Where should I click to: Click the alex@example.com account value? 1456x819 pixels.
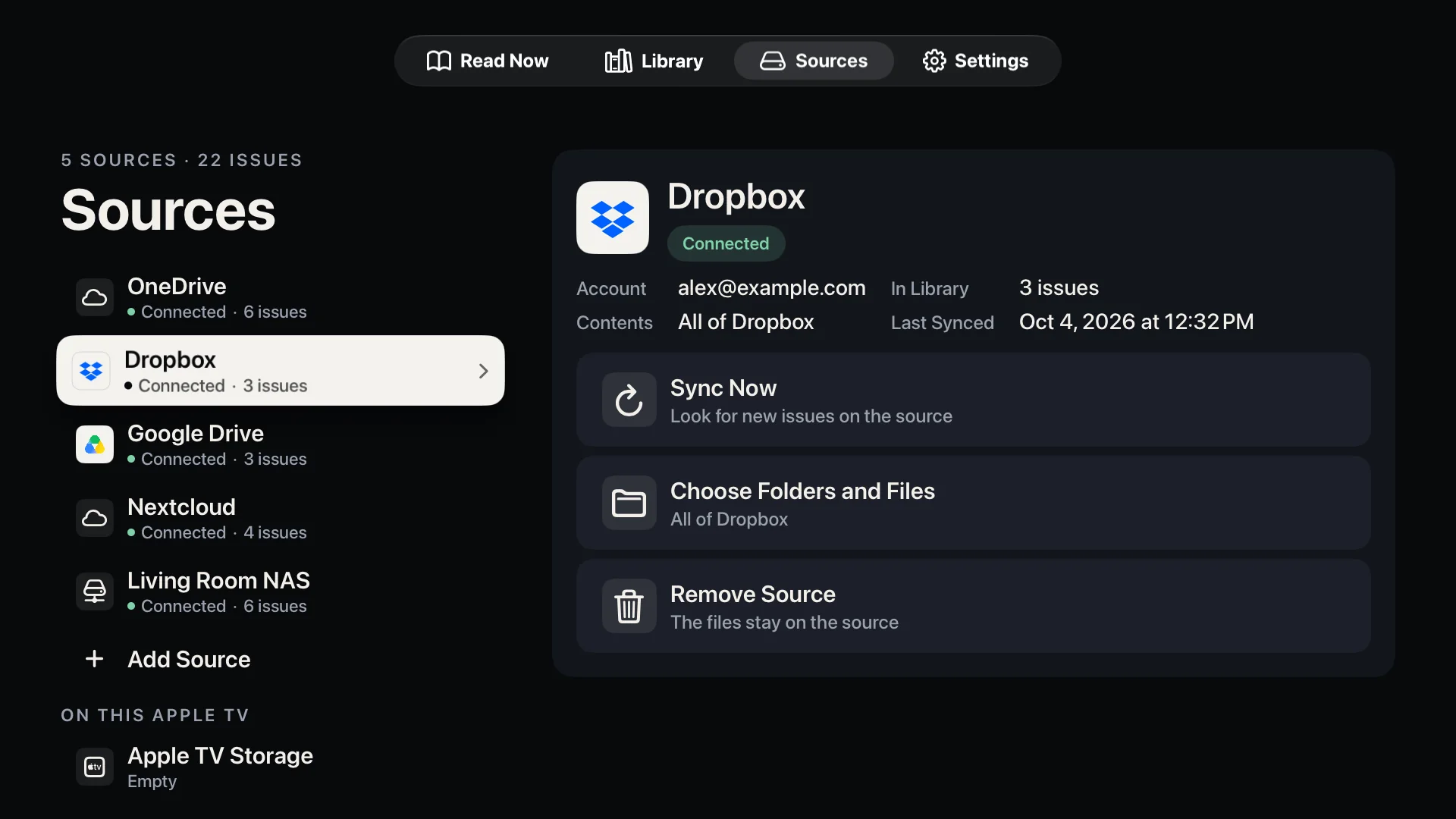771,288
